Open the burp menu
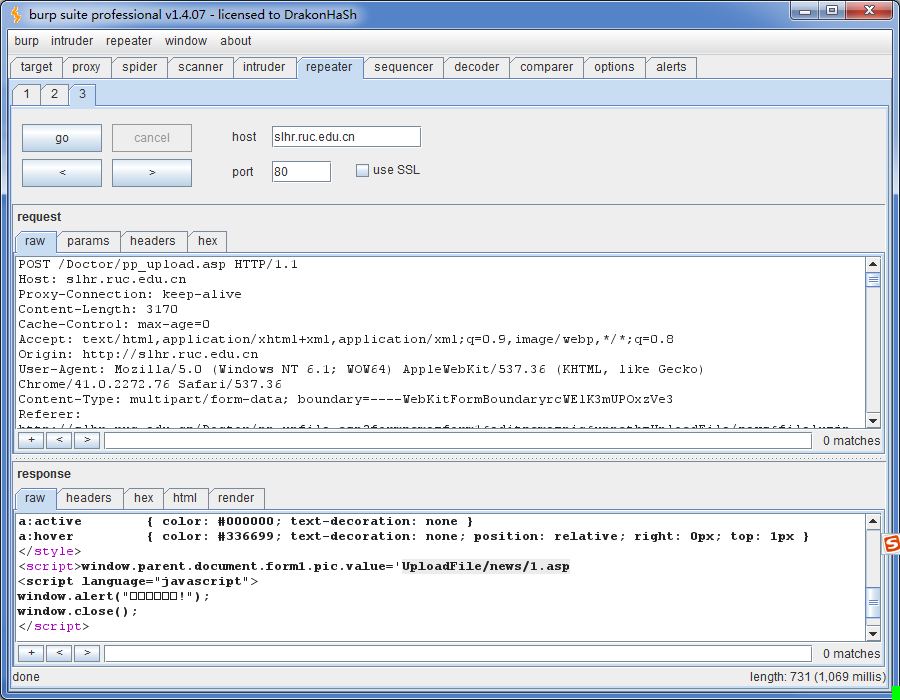 point(26,41)
